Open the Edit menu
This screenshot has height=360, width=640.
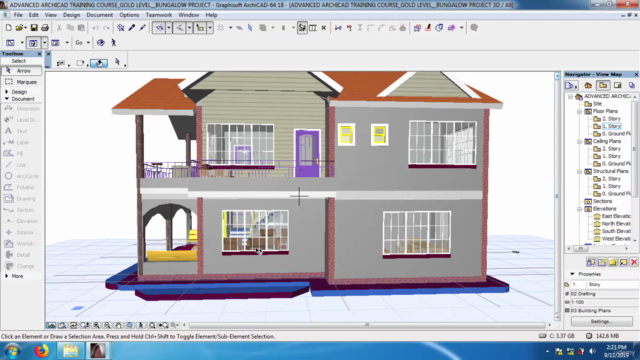point(33,15)
